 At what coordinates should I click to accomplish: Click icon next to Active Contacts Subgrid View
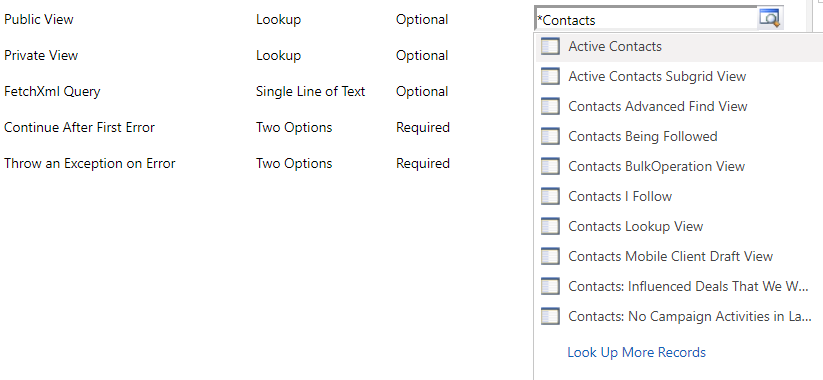point(550,76)
